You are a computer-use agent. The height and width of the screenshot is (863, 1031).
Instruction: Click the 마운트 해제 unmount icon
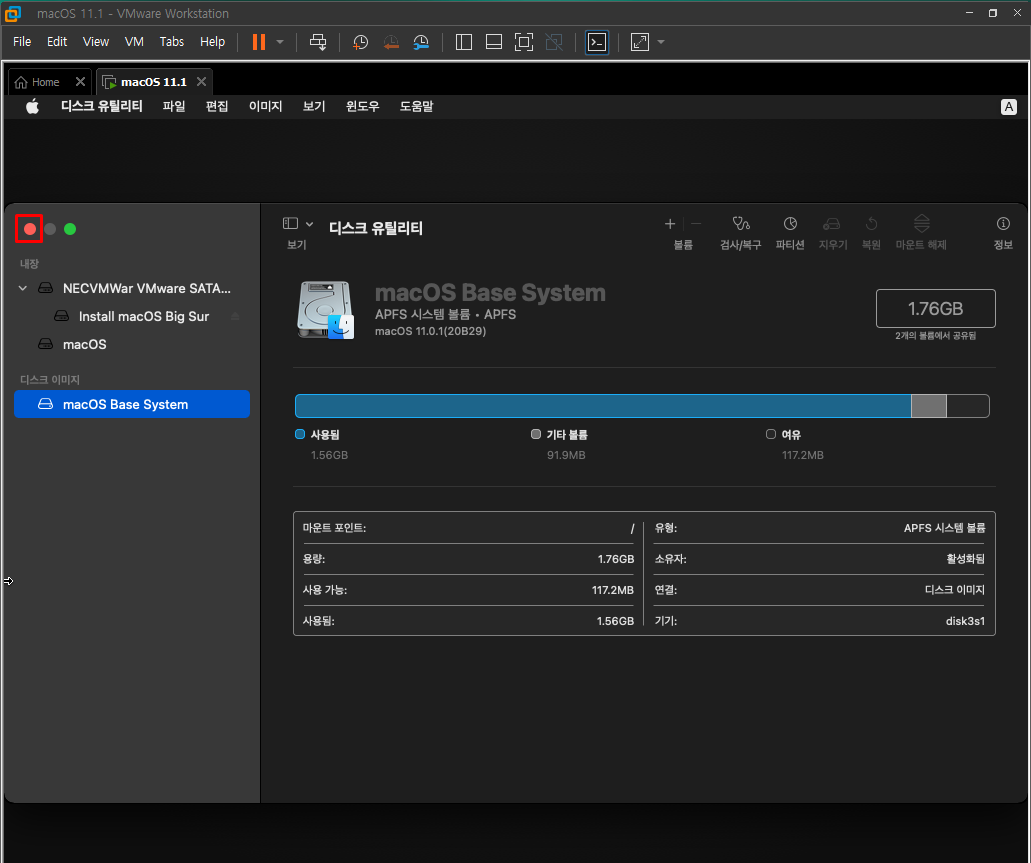click(922, 223)
